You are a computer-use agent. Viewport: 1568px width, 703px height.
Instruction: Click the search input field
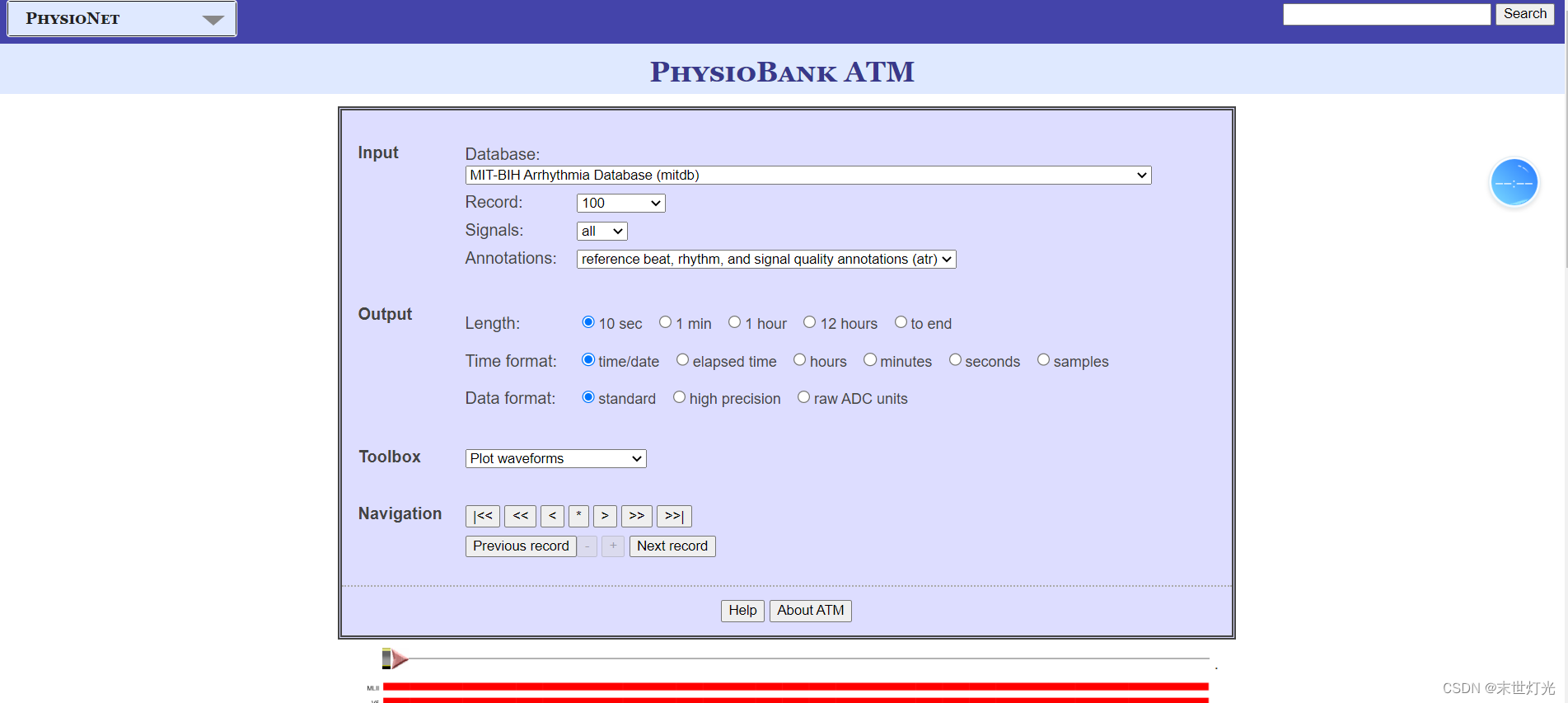[1387, 14]
